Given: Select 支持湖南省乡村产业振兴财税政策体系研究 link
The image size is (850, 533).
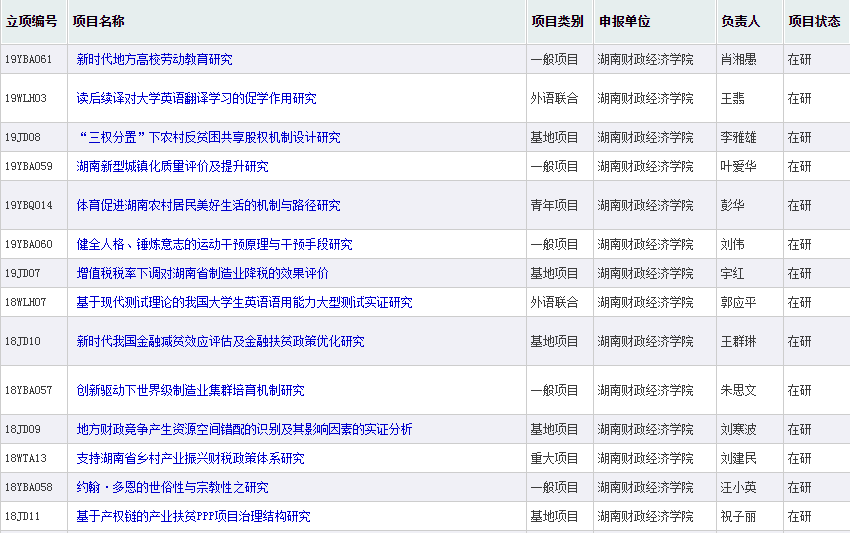Looking at the screenshot, I should (190, 458).
